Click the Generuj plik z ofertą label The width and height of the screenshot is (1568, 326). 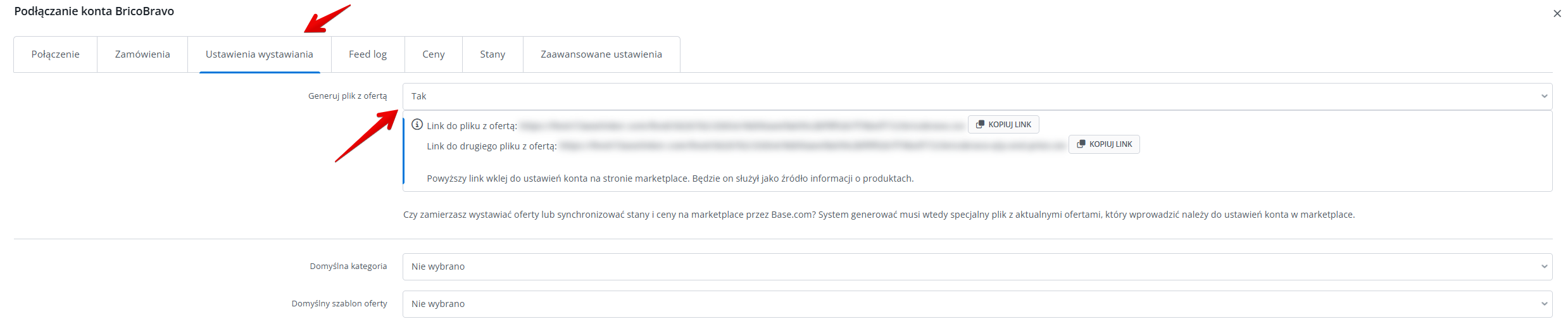coord(348,96)
